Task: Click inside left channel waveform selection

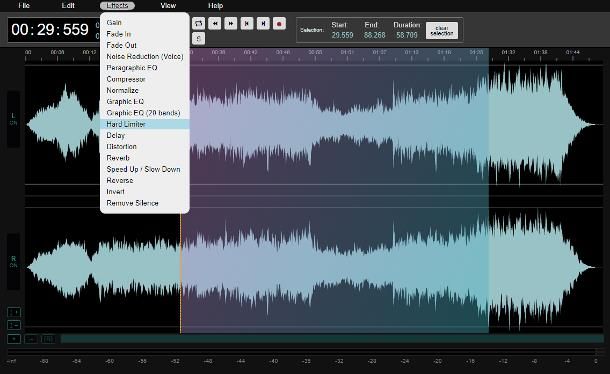Action: [339, 125]
